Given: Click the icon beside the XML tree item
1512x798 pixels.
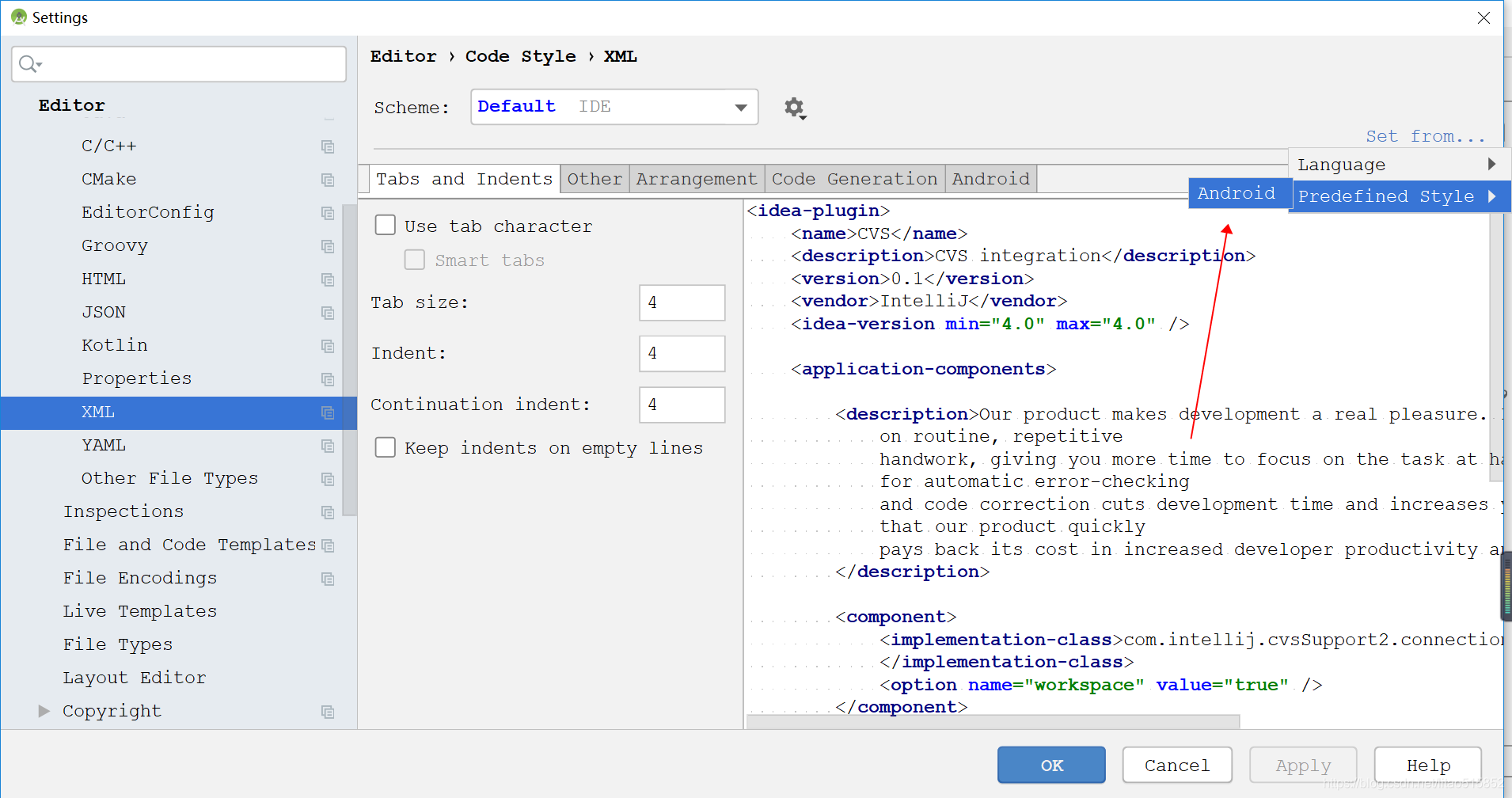Looking at the screenshot, I should (x=327, y=412).
